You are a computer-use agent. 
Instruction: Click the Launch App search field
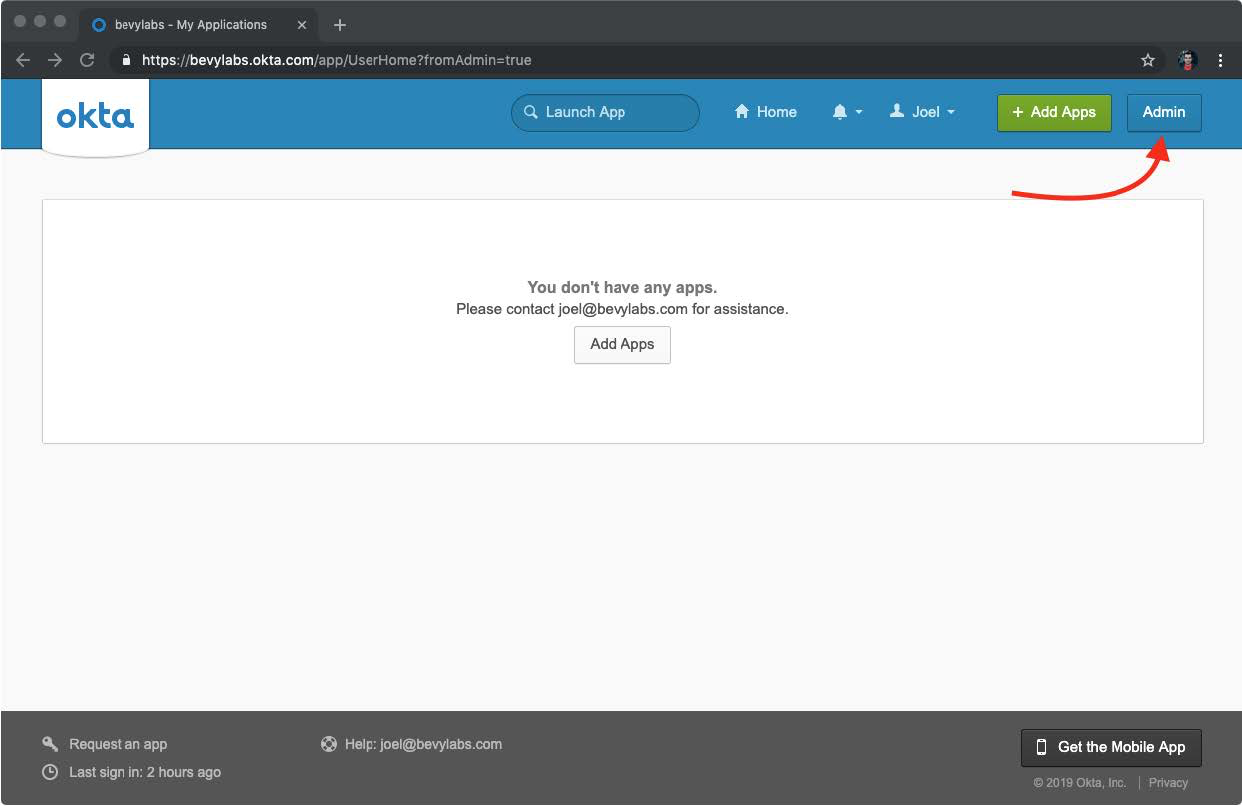(605, 112)
